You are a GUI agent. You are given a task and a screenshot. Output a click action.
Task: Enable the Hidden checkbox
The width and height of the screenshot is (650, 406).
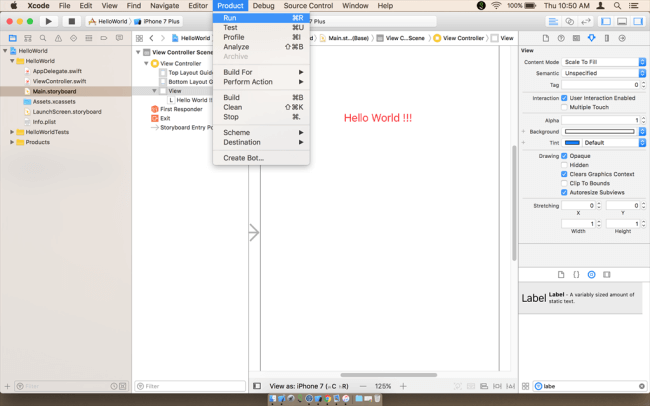tap(564, 165)
